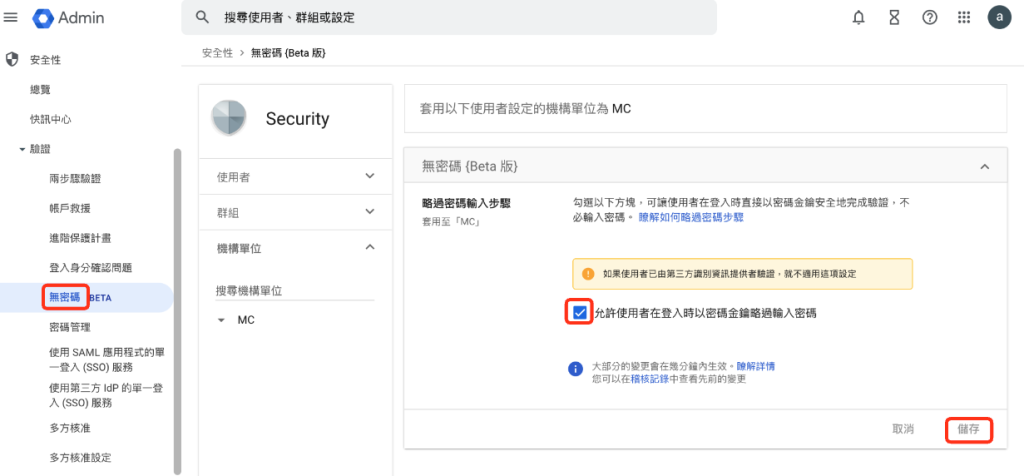Toggle the skip password with passkey checkbox
The image size is (1024, 476).
579,313
